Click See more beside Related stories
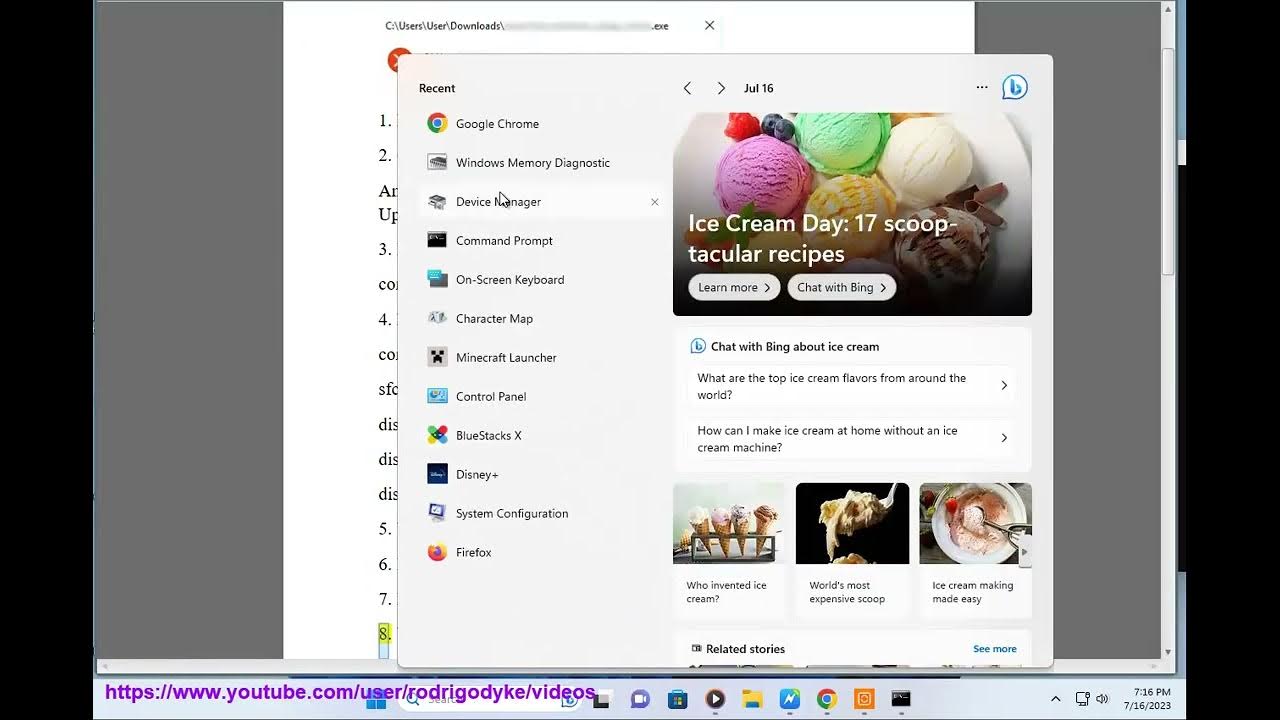Image resolution: width=1280 pixels, height=720 pixels. (x=994, y=649)
